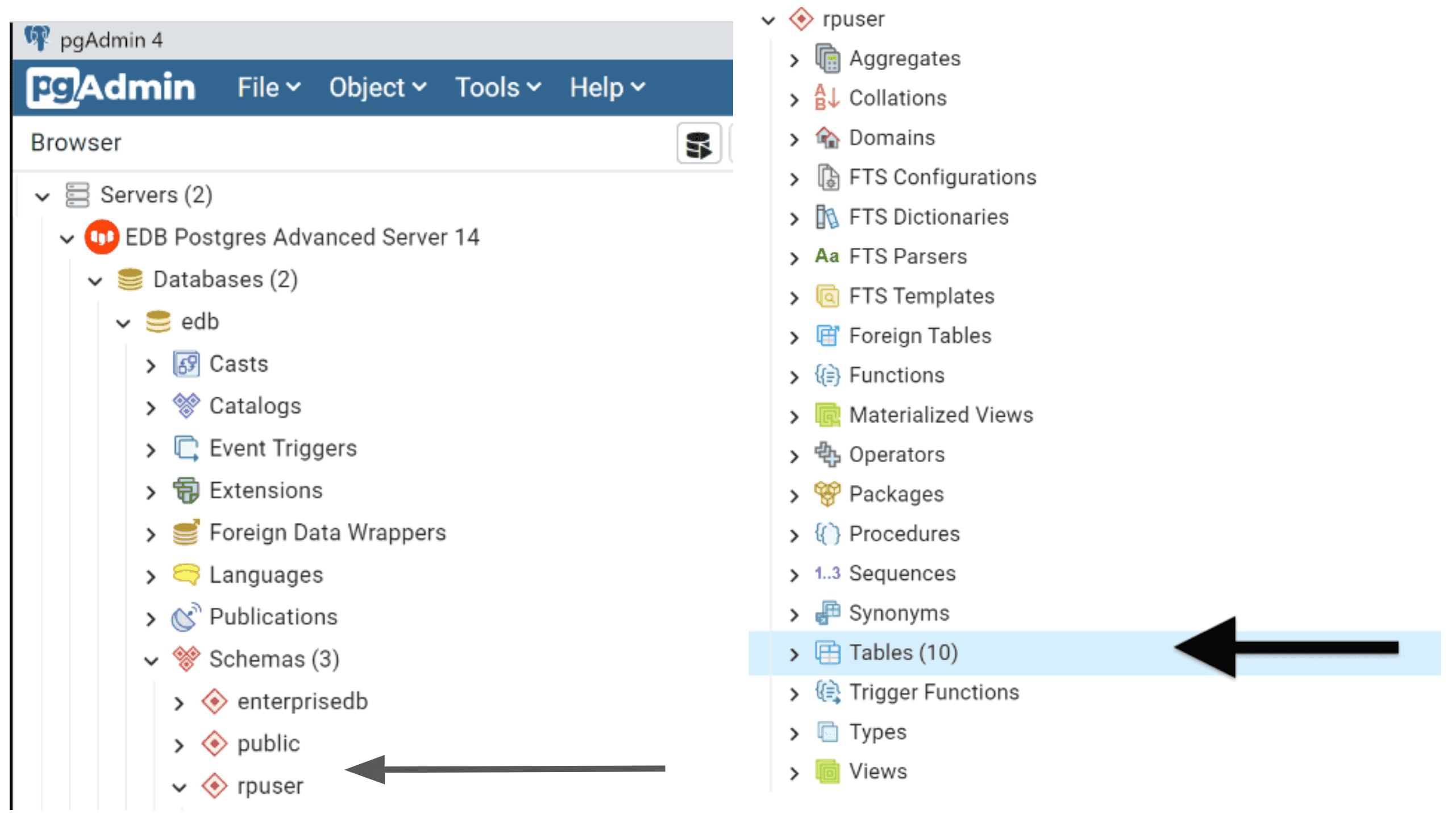Collapse the Servers (2) node
Screen dimensions: 1456x813
42,196
